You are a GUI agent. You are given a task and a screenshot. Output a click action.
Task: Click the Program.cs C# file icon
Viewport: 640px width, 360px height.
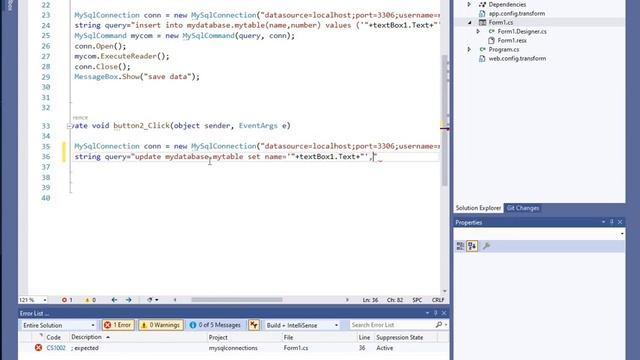point(482,49)
